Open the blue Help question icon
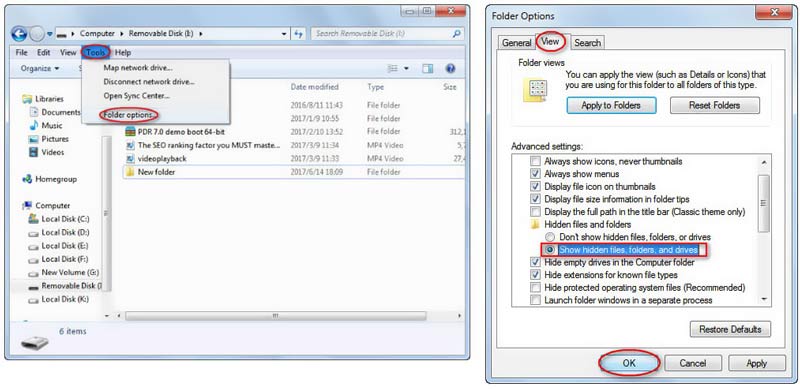Screen dimensions: 800x389 coord(450,68)
